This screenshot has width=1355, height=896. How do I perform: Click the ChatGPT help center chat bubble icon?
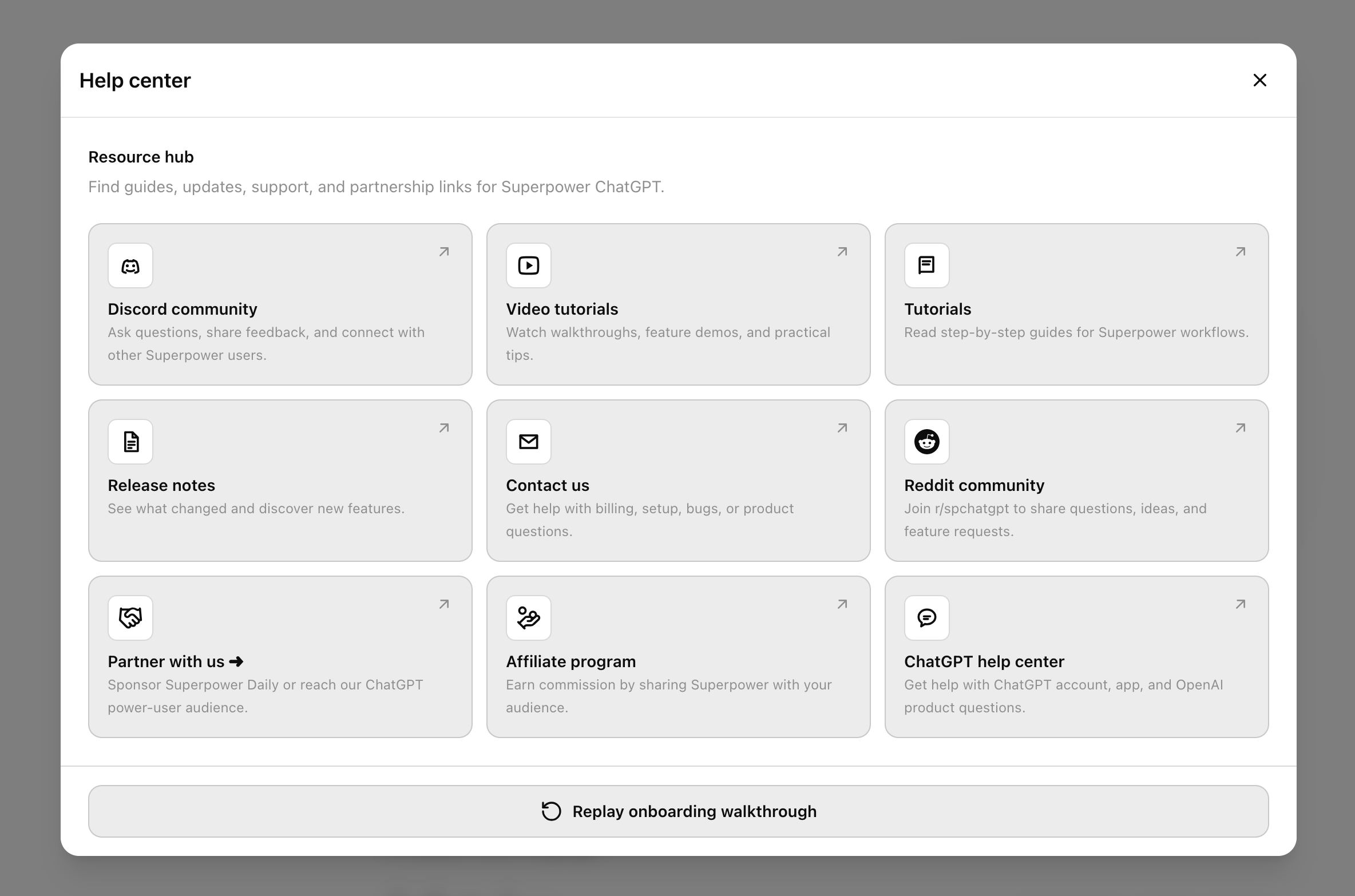(x=927, y=618)
